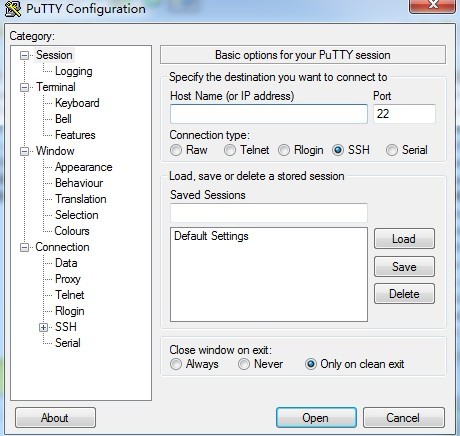
Task: Focus the Host Name input field
Action: pos(269,114)
